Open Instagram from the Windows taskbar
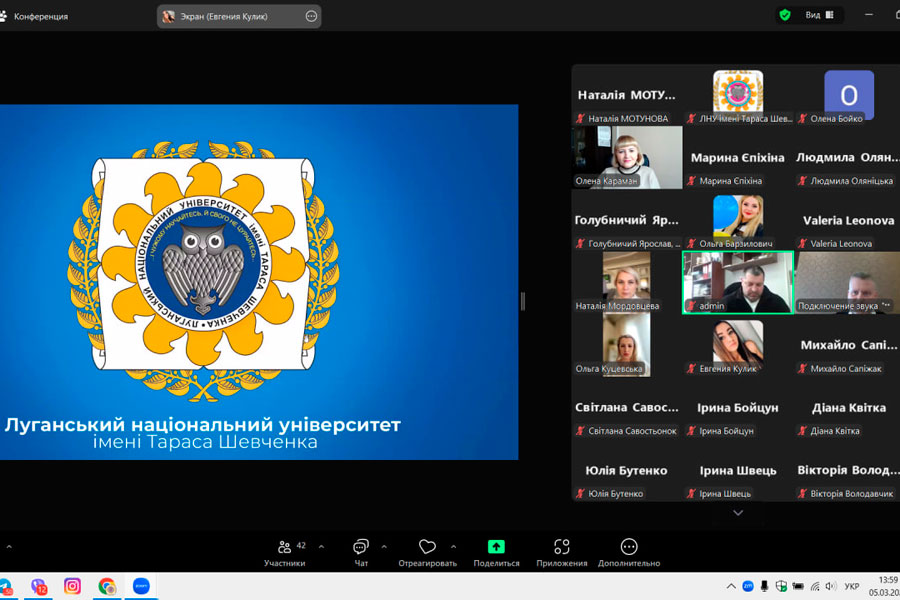The height and width of the screenshot is (600, 900). coord(72,586)
